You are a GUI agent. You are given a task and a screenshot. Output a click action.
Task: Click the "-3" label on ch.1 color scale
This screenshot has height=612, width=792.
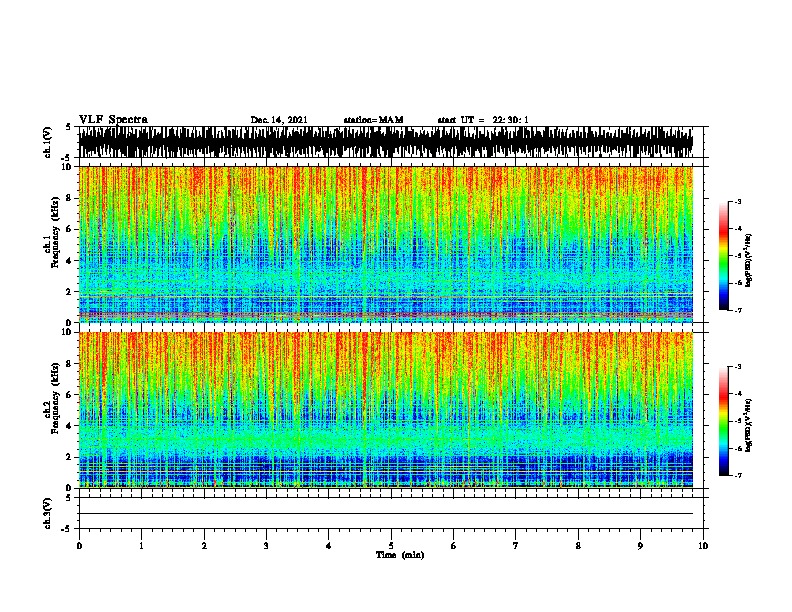(x=737, y=201)
